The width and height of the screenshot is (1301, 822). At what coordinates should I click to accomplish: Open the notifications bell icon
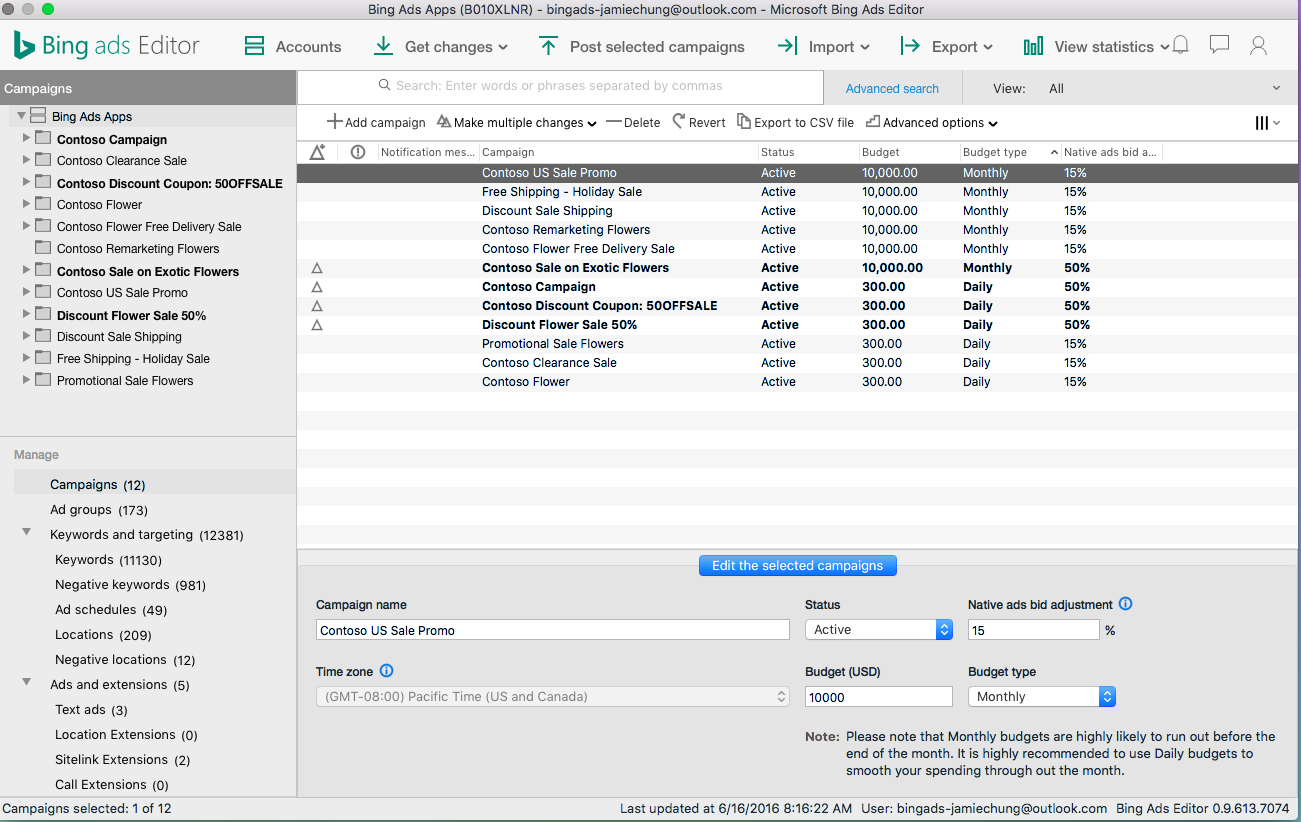click(x=1180, y=45)
